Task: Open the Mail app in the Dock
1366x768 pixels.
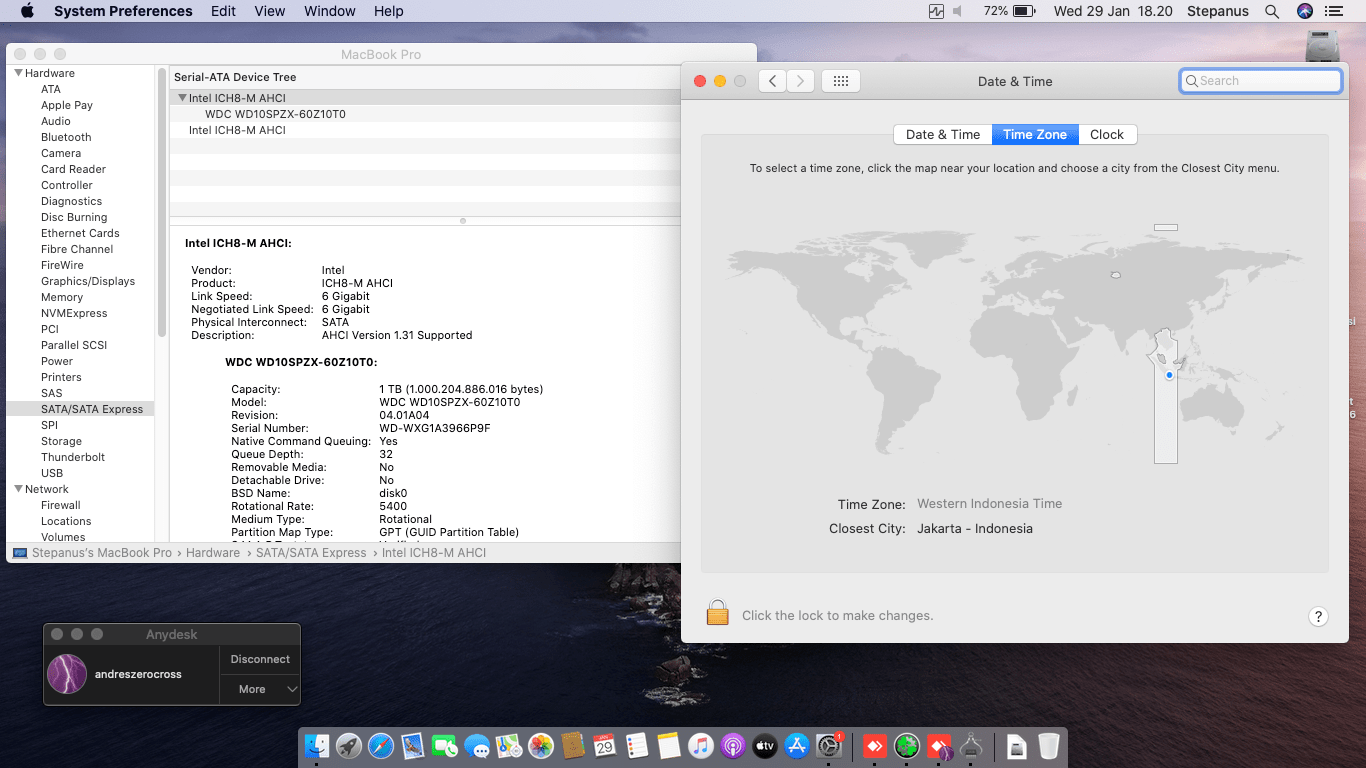Action: (x=413, y=745)
